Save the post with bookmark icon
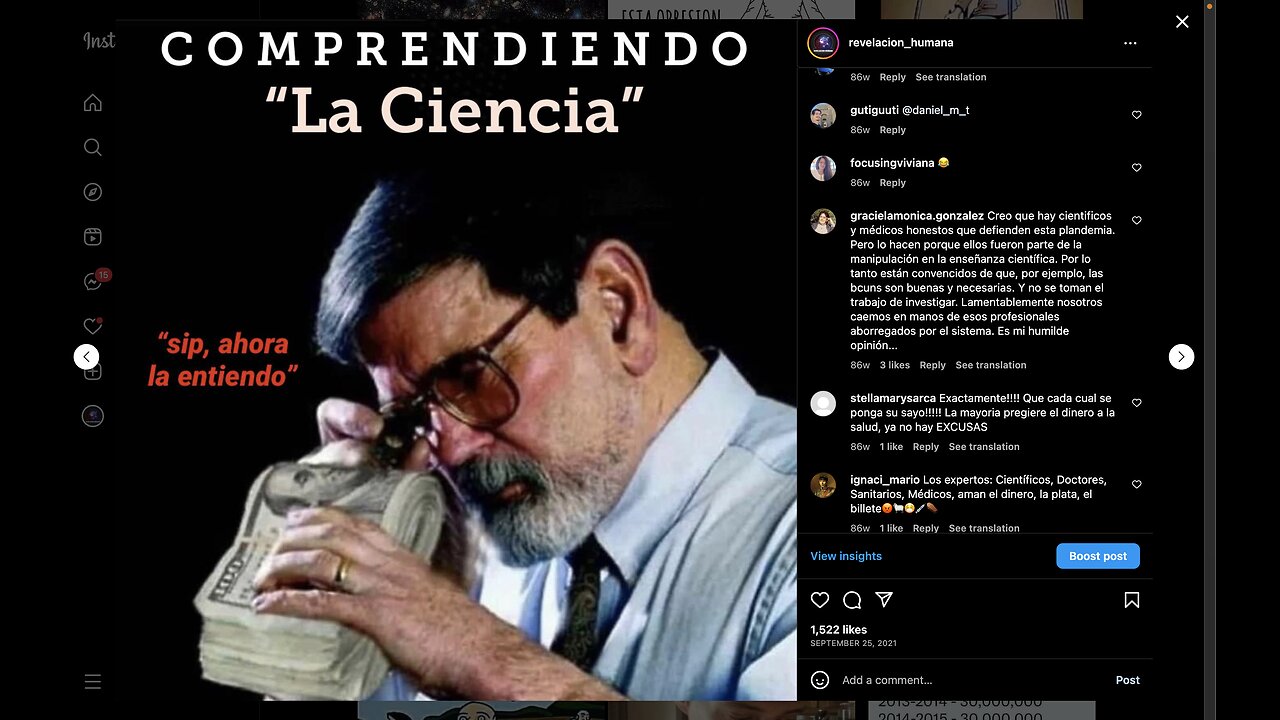Image resolution: width=1280 pixels, height=720 pixels. pyautogui.click(x=1132, y=600)
